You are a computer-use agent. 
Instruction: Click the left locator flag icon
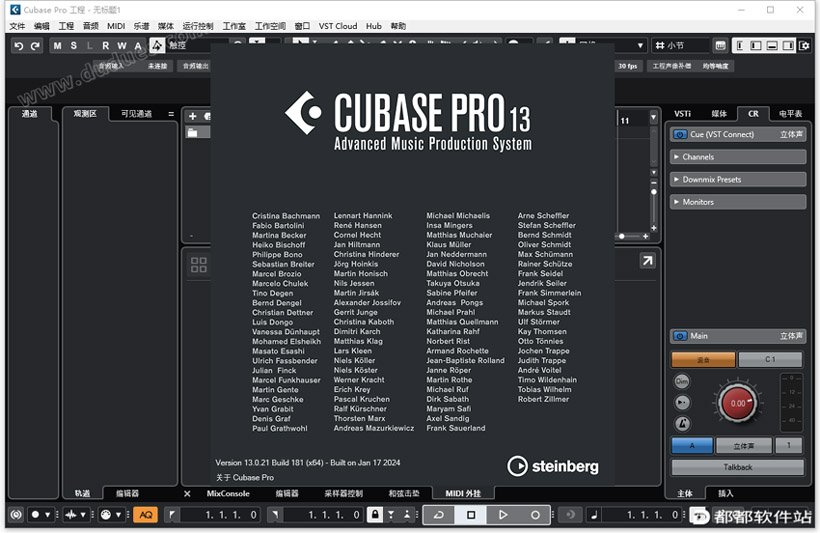[172, 515]
